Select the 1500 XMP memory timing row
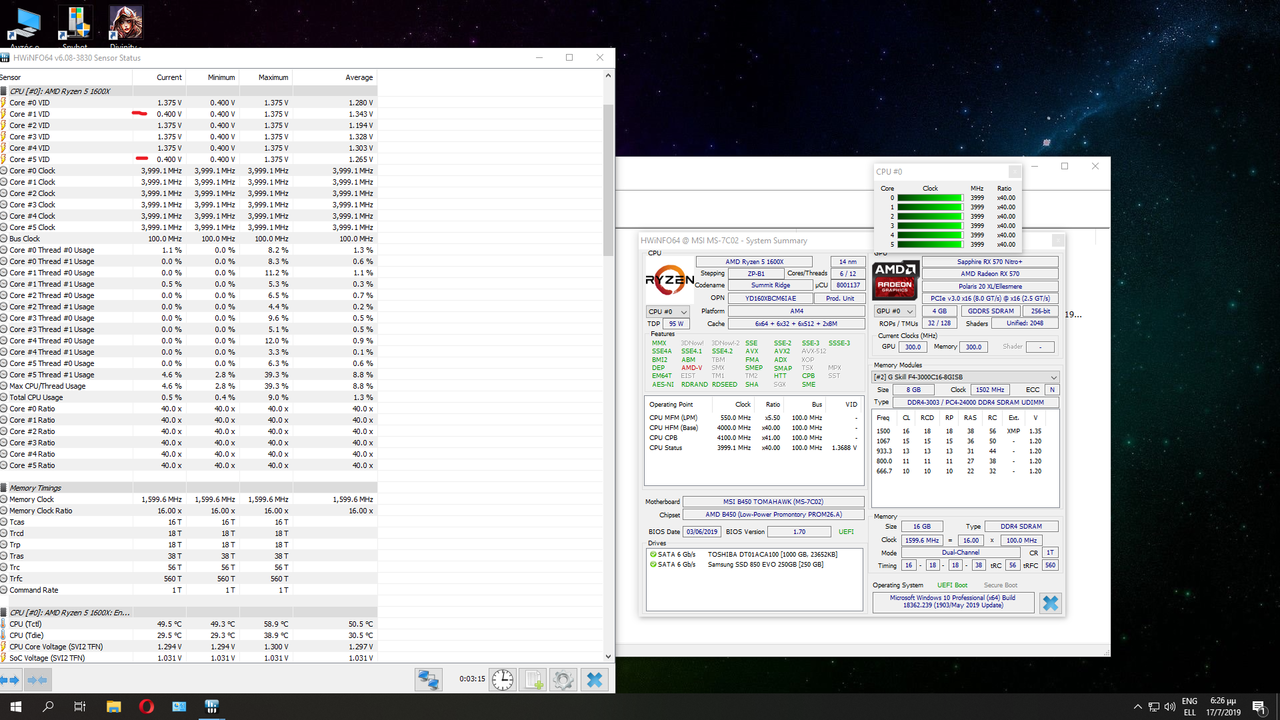 click(965, 431)
